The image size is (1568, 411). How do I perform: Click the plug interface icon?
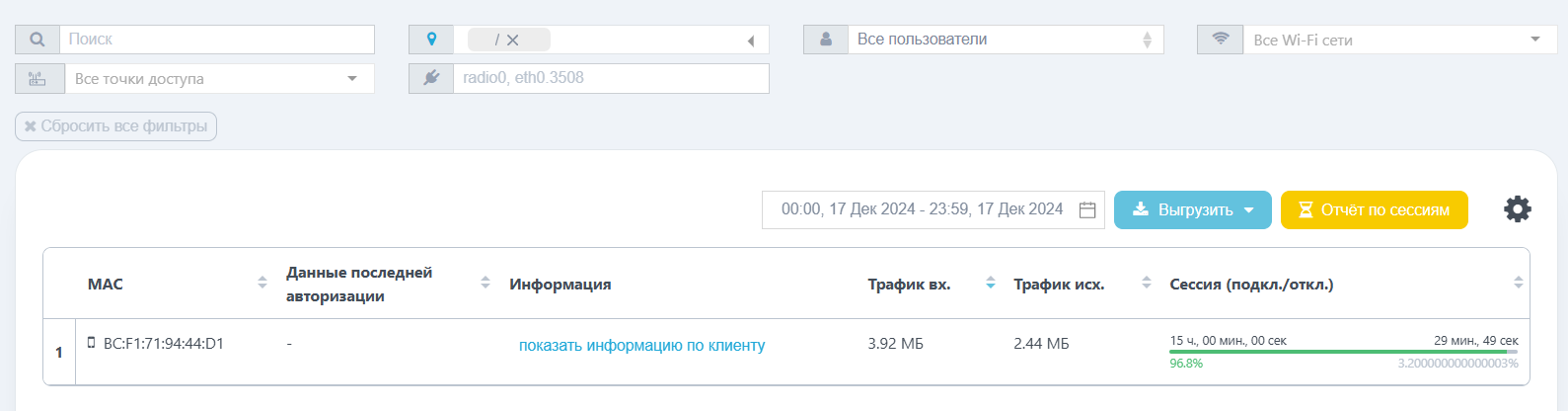(x=431, y=78)
